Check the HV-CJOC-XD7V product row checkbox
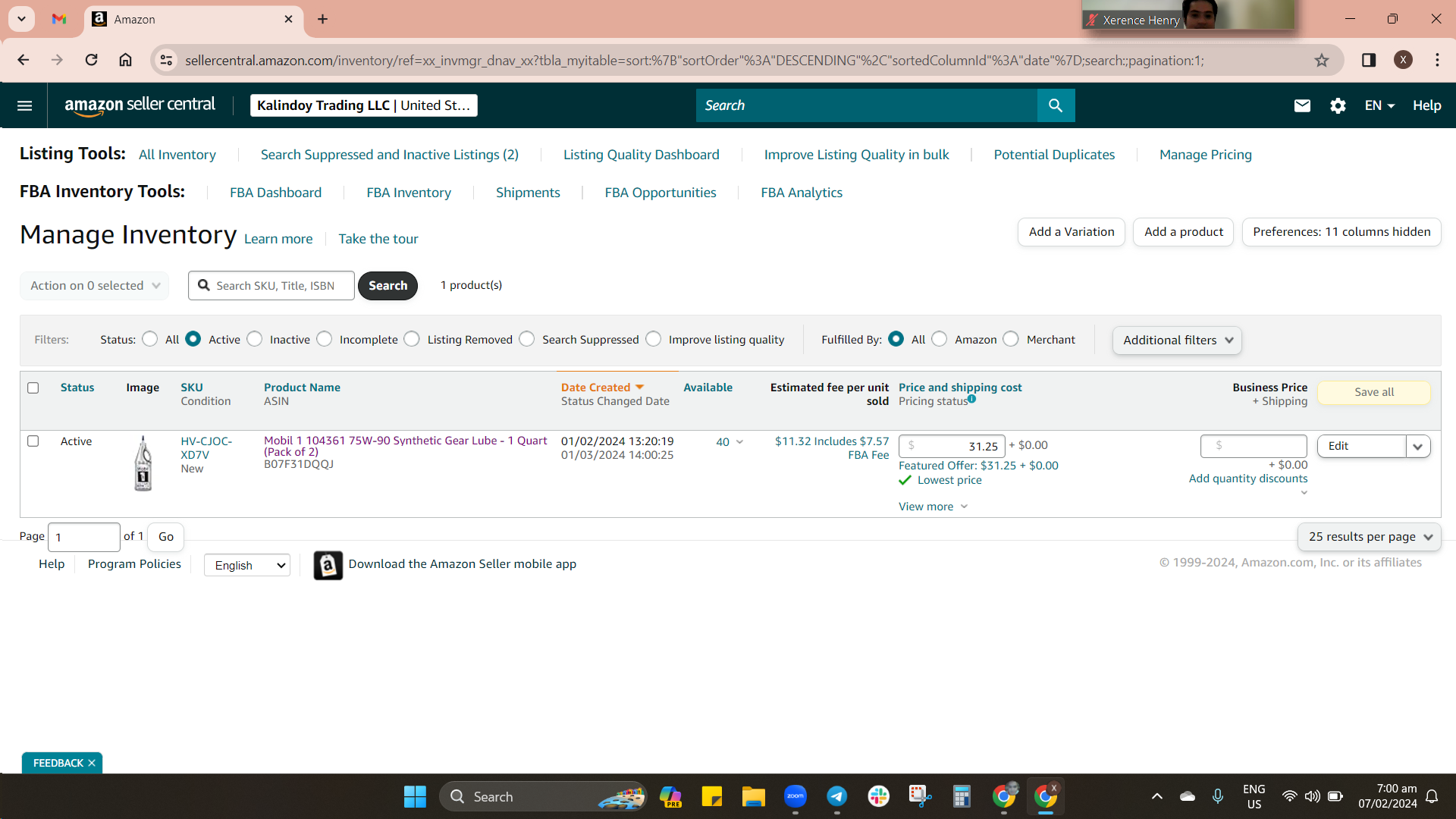This screenshot has width=1456, height=819. coord(33,441)
